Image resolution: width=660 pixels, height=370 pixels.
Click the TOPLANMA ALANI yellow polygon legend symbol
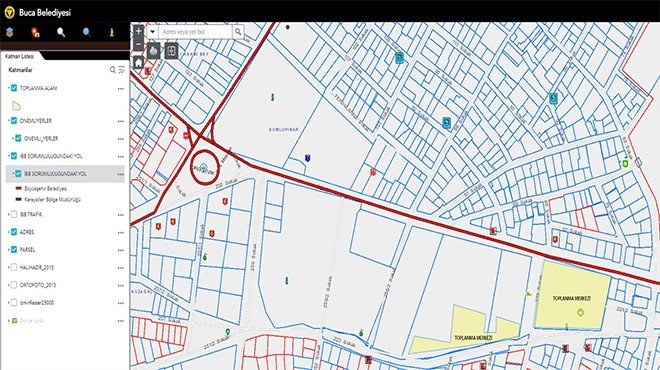click(16, 106)
